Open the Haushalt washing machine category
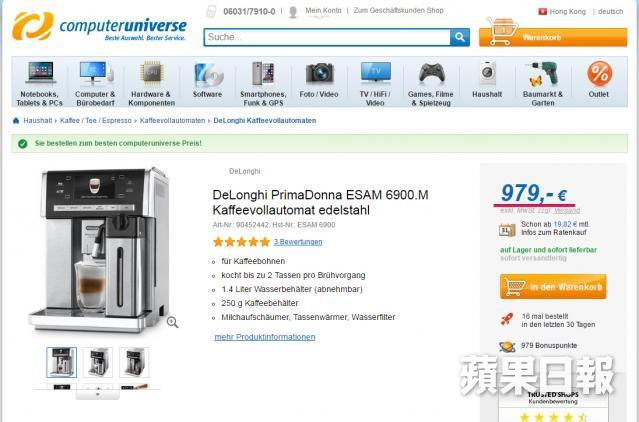 pyautogui.click(x=487, y=80)
